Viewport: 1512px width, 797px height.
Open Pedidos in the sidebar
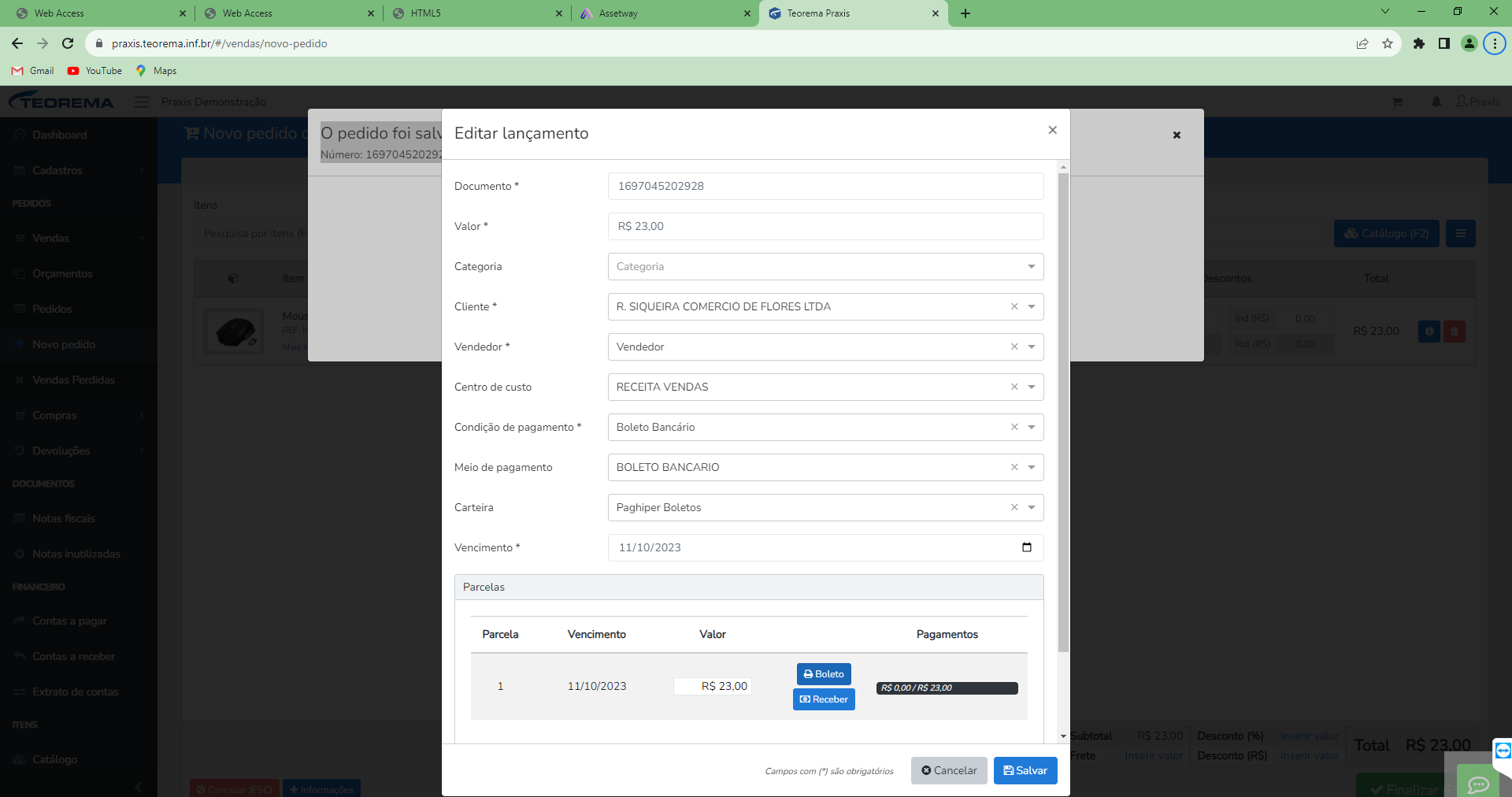coord(52,309)
